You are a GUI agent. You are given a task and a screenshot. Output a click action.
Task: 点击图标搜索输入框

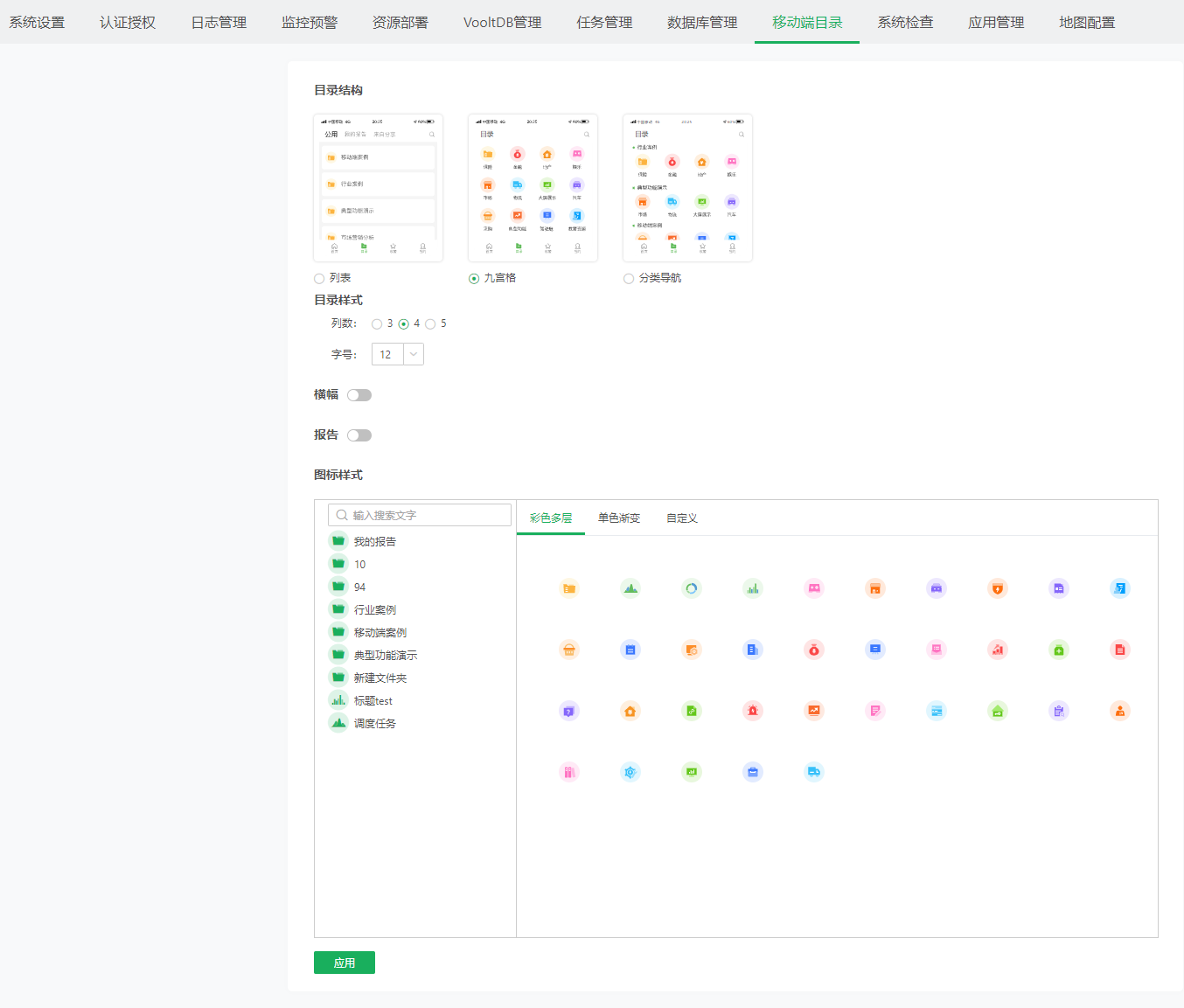pyautogui.click(x=419, y=514)
